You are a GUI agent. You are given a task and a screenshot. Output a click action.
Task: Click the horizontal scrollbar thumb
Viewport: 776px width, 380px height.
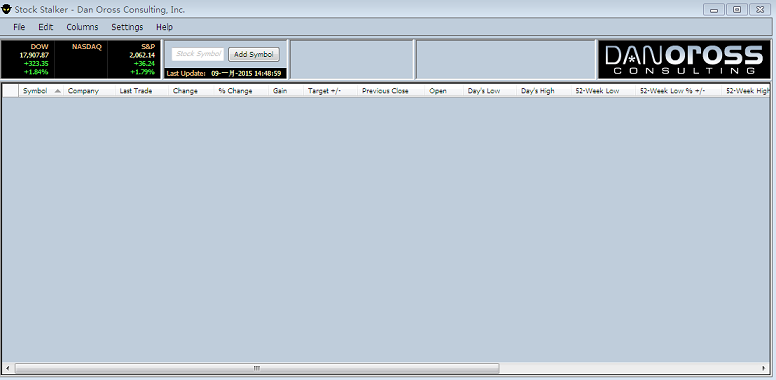[x=257, y=368]
